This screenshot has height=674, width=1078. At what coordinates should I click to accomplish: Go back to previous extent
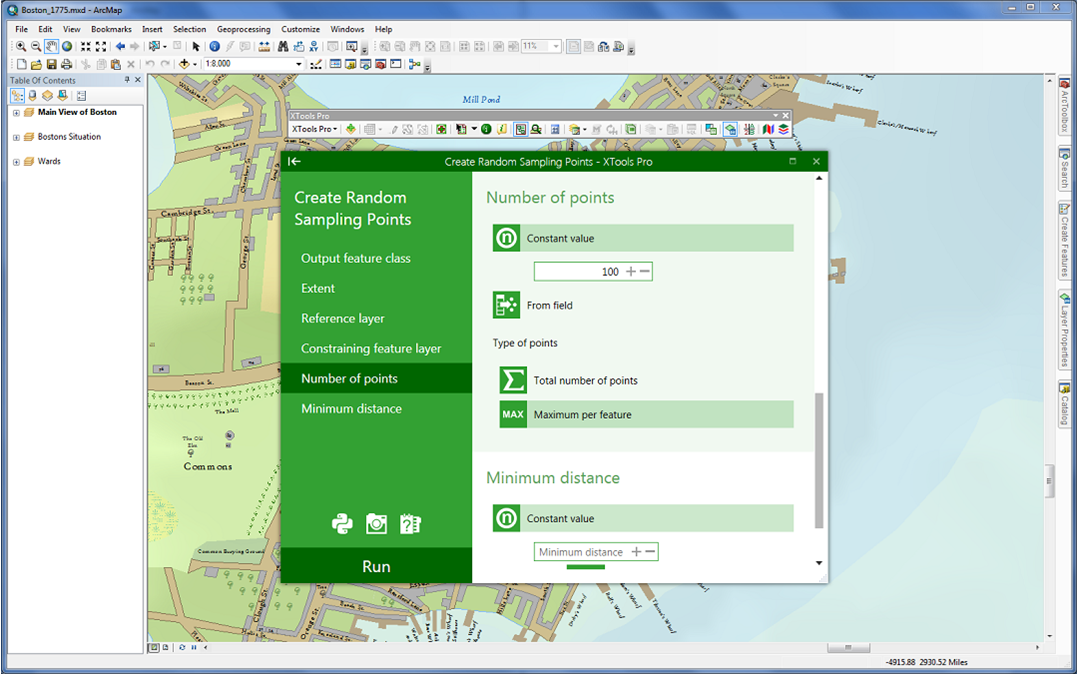click(x=120, y=47)
